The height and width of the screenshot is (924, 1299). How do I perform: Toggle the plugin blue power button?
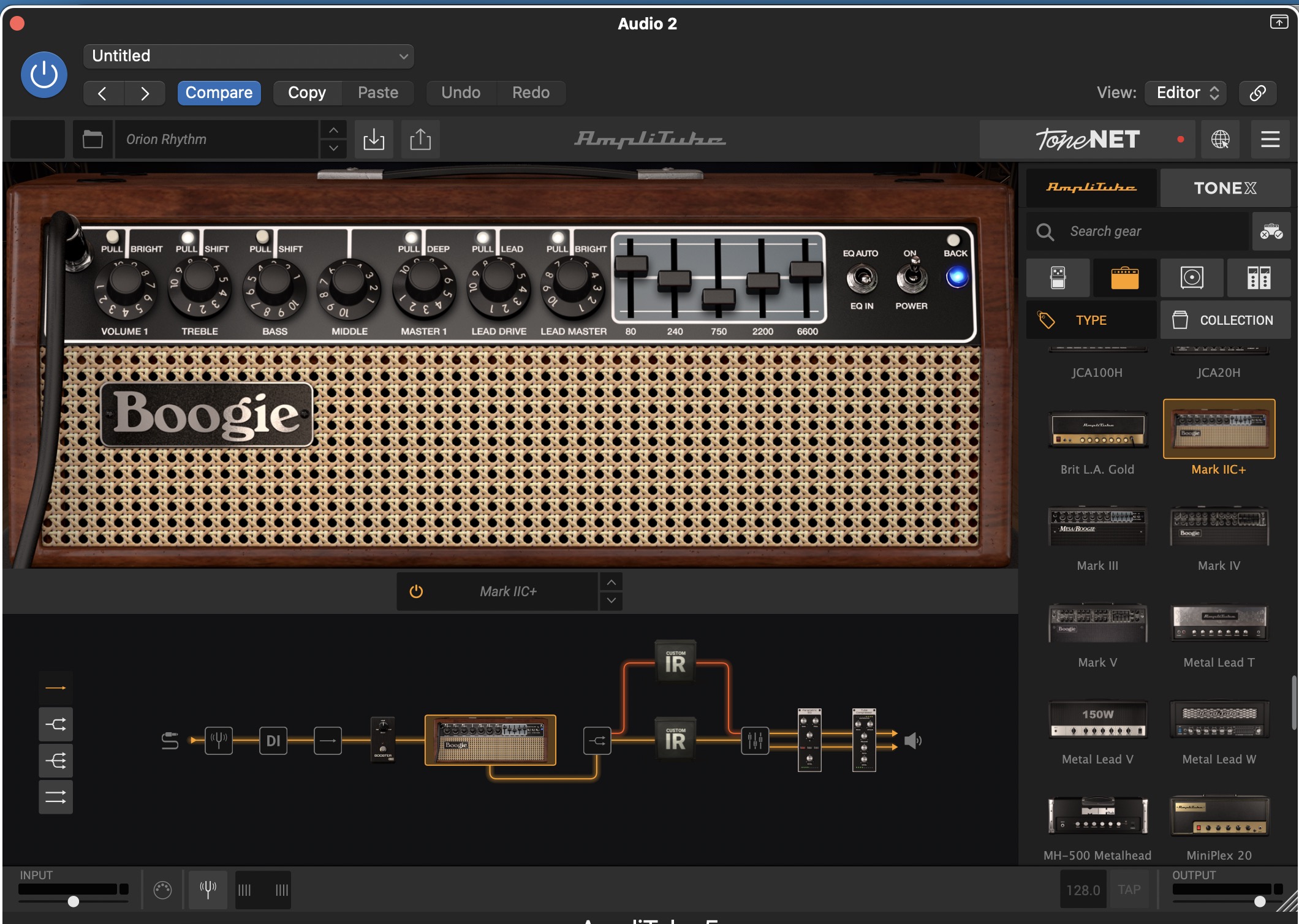(44, 75)
